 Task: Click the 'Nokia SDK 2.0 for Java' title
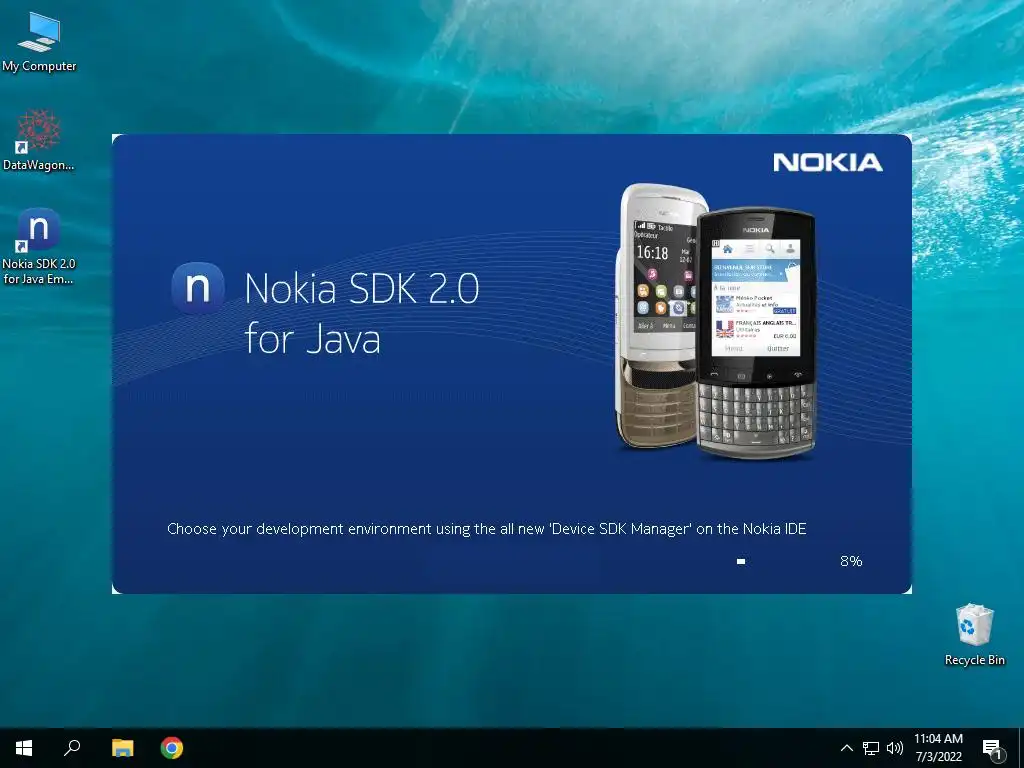point(362,313)
